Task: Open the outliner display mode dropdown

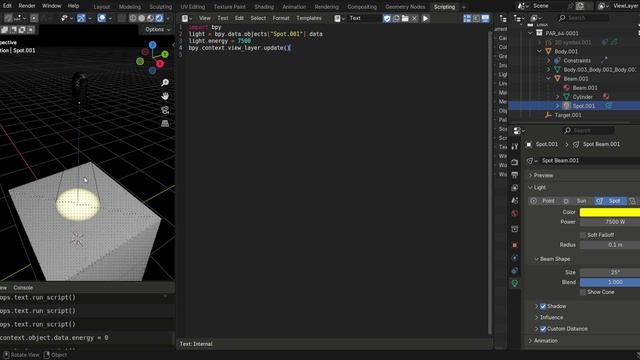Action: 536,18
